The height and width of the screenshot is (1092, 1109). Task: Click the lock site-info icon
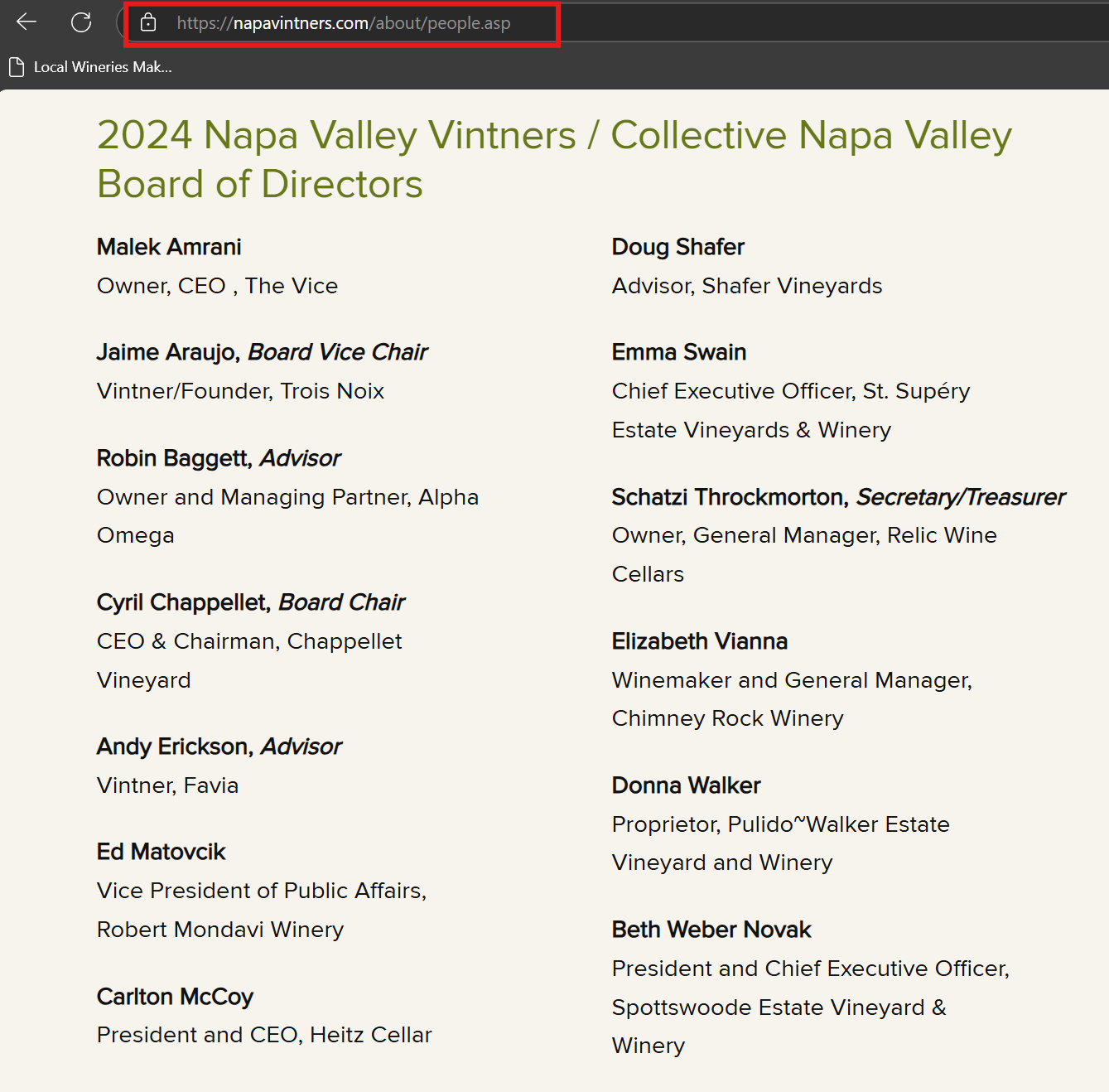(x=148, y=22)
